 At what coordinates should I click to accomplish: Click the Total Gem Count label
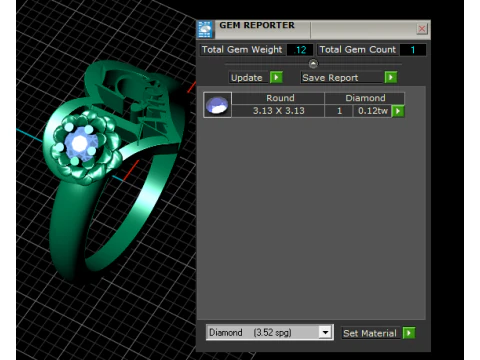coord(358,50)
